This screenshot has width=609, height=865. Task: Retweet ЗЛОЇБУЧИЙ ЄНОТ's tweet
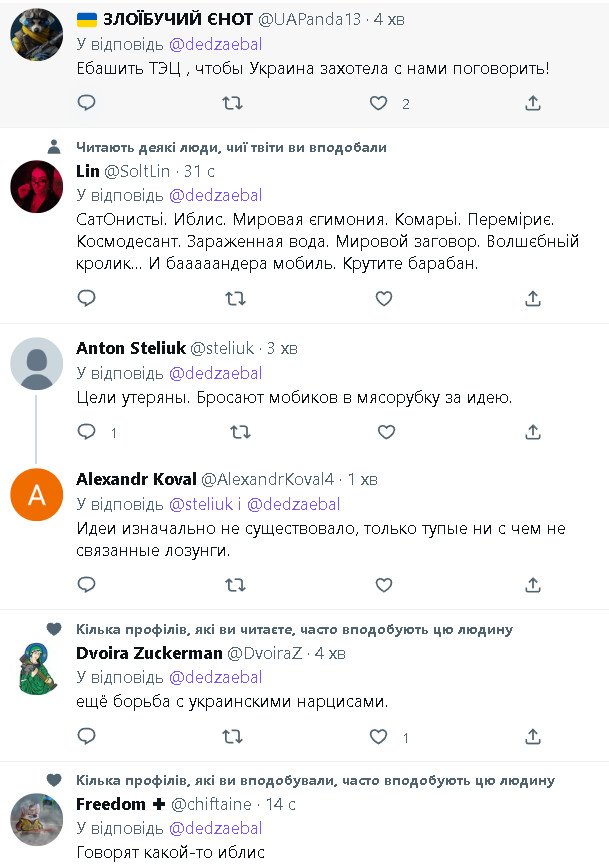click(x=232, y=103)
